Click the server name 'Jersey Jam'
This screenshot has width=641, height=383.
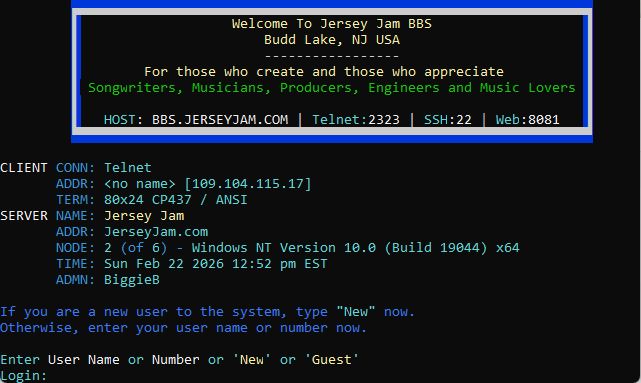pos(144,216)
